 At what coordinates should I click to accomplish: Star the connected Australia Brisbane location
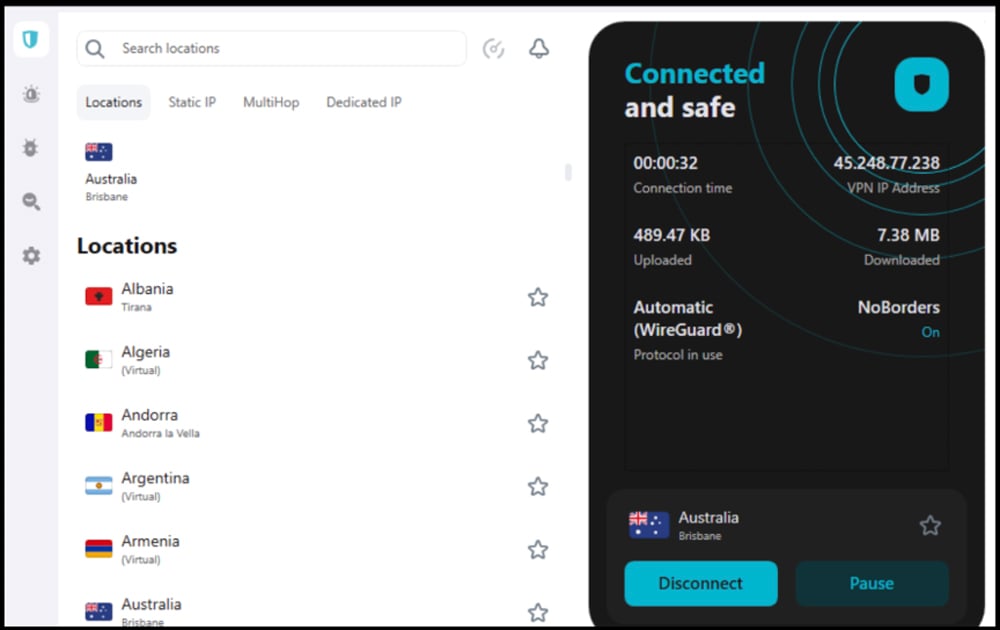coord(930,525)
